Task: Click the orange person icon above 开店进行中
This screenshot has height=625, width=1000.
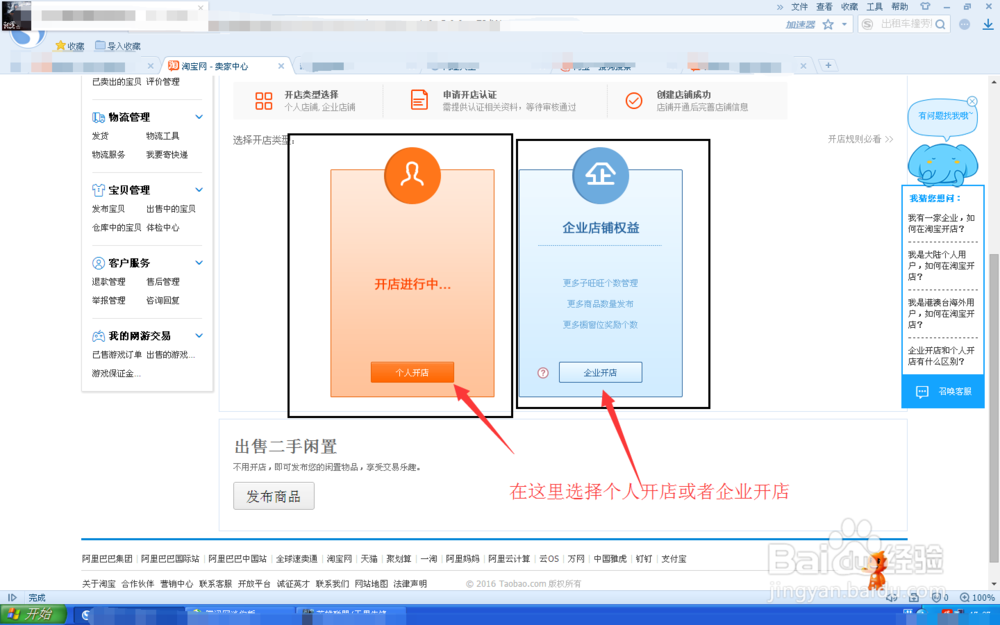Action: coord(412,176)
